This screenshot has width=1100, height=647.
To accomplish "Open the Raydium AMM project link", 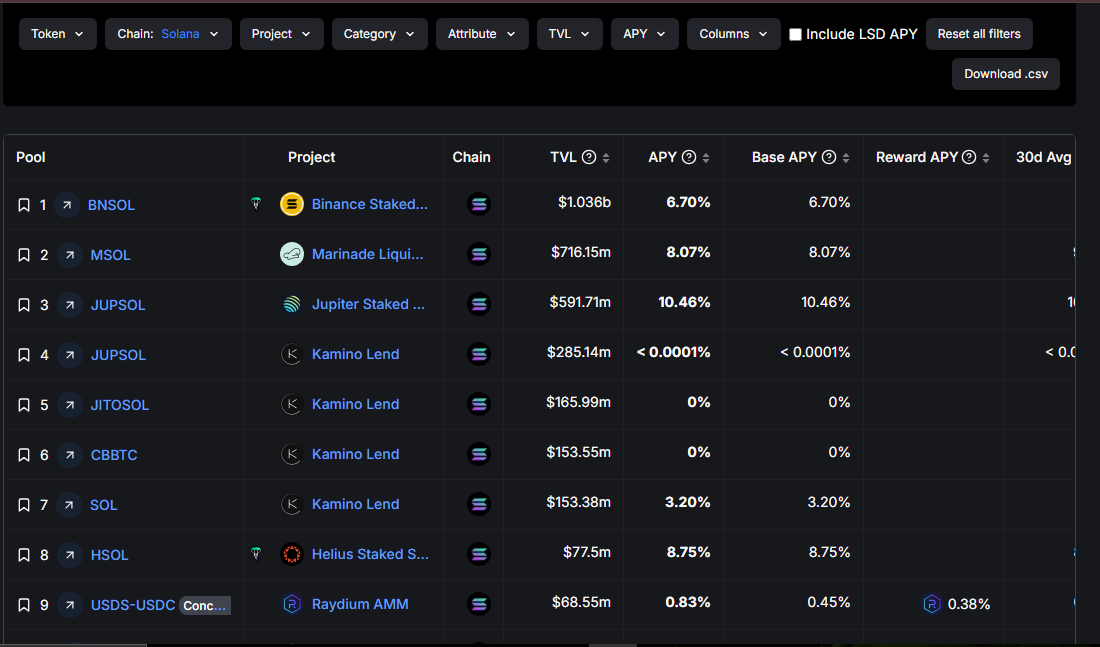I will pyautogui.click(x=360, y=604).
